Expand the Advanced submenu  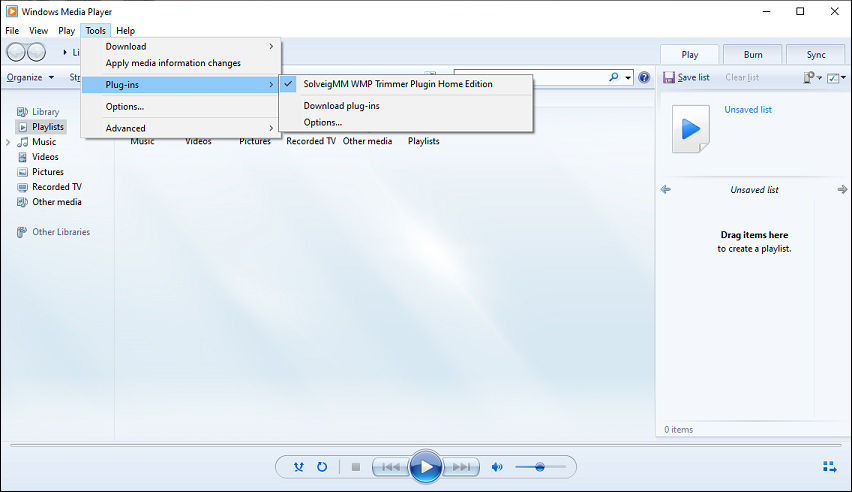coord(181,128)
